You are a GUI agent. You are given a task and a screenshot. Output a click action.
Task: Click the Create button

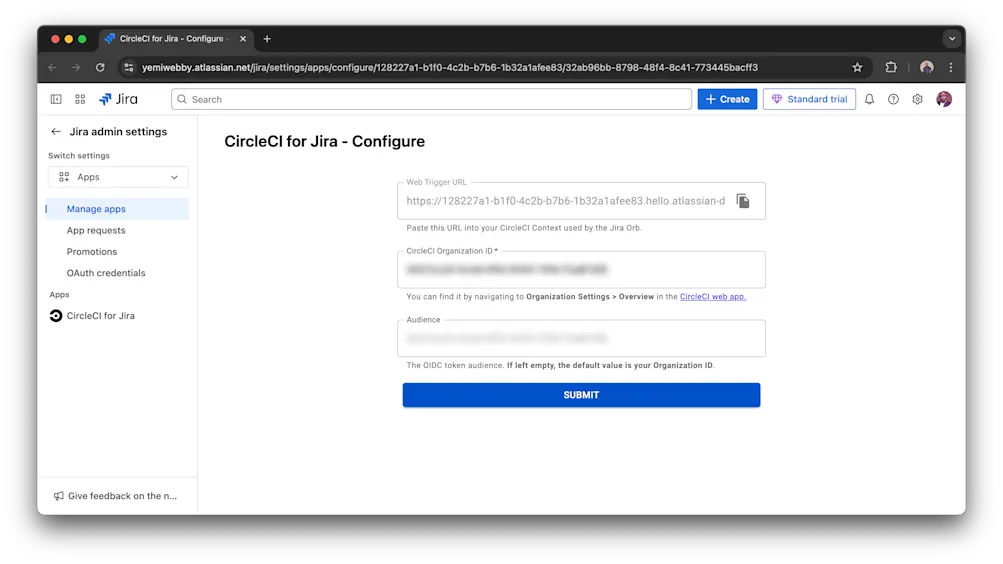coord(727,99)
